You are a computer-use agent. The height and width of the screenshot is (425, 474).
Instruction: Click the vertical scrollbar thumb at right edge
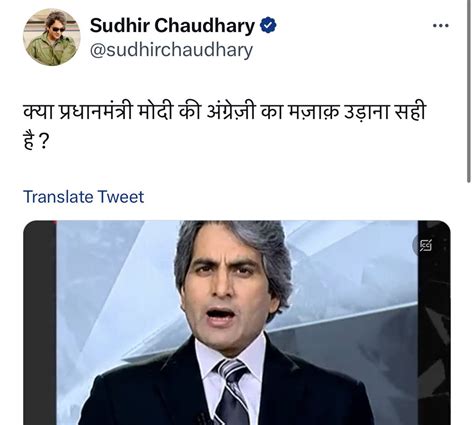(x=468, y=91)
